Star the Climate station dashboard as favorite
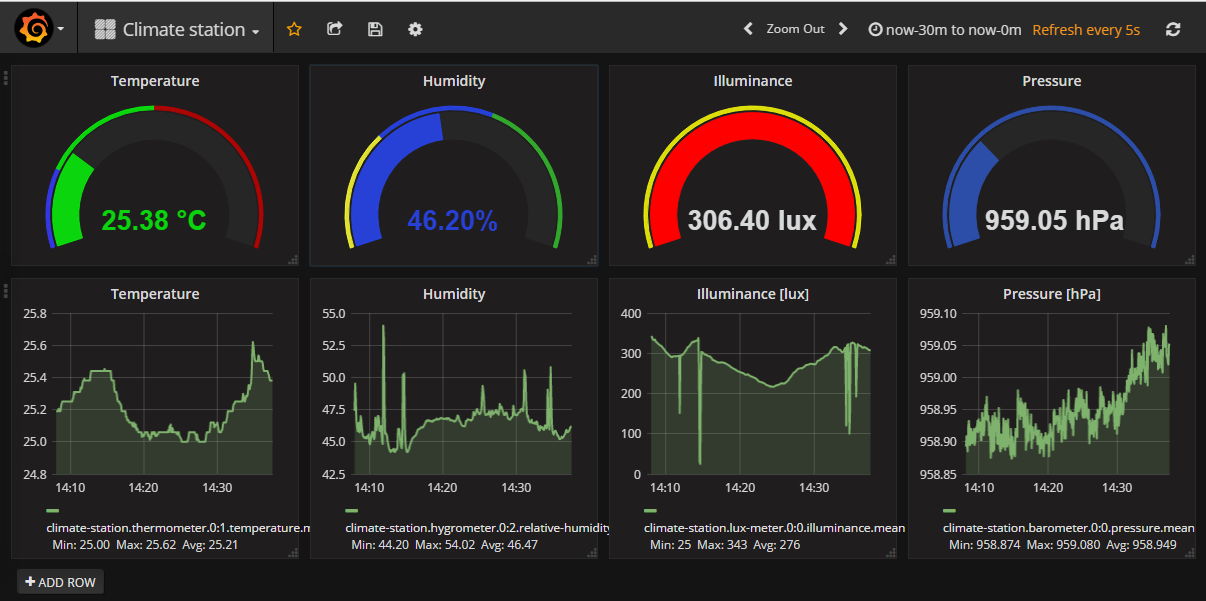This screenshot has width=1206, height=601. [294, 29]
